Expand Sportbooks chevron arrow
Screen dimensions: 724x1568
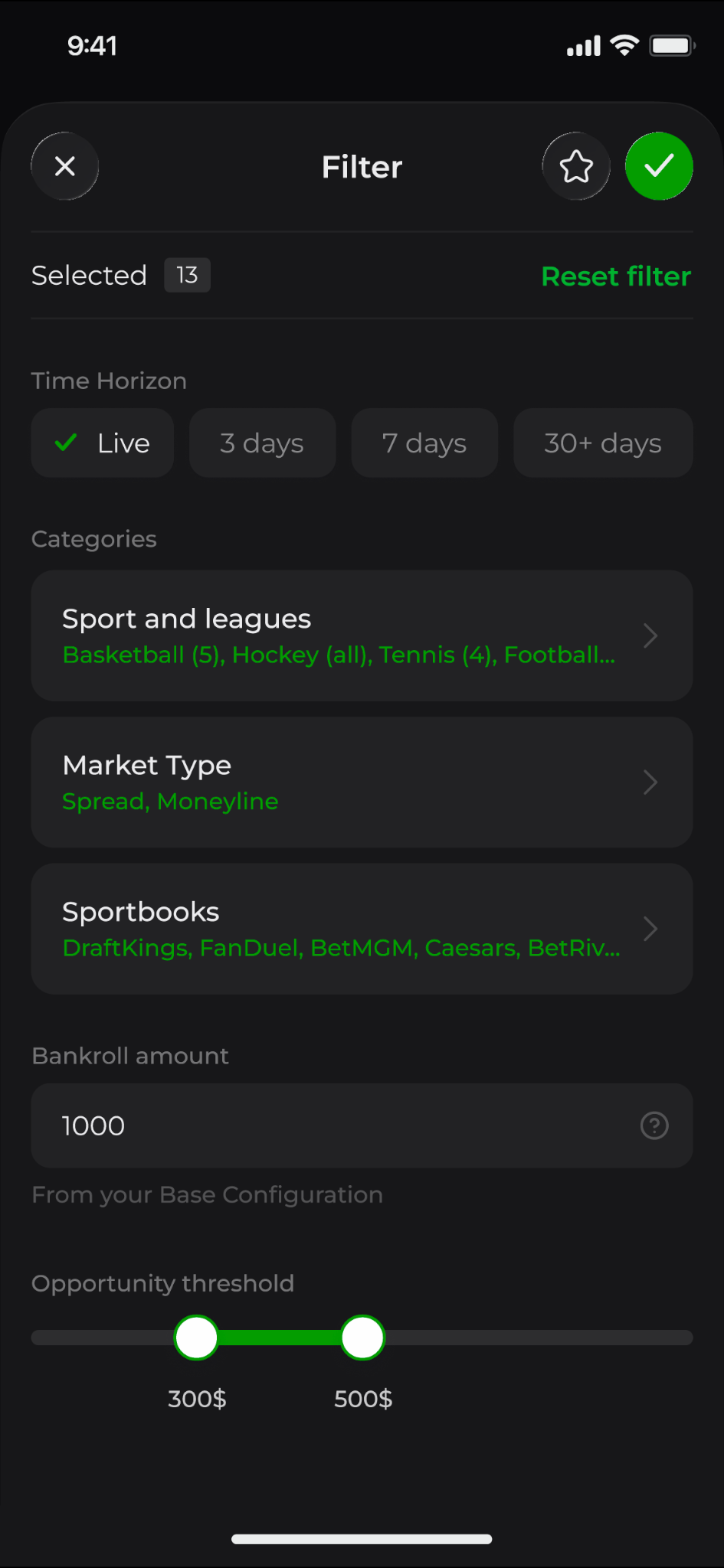tap(650, 929)
